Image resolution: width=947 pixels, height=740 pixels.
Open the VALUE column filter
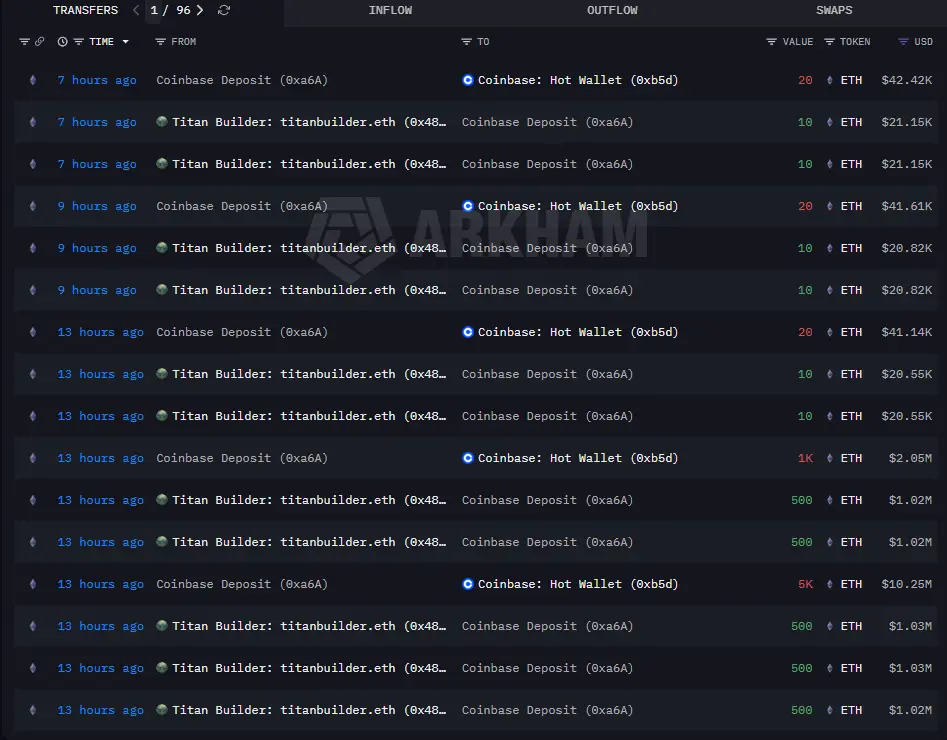[x=771, y=42]
